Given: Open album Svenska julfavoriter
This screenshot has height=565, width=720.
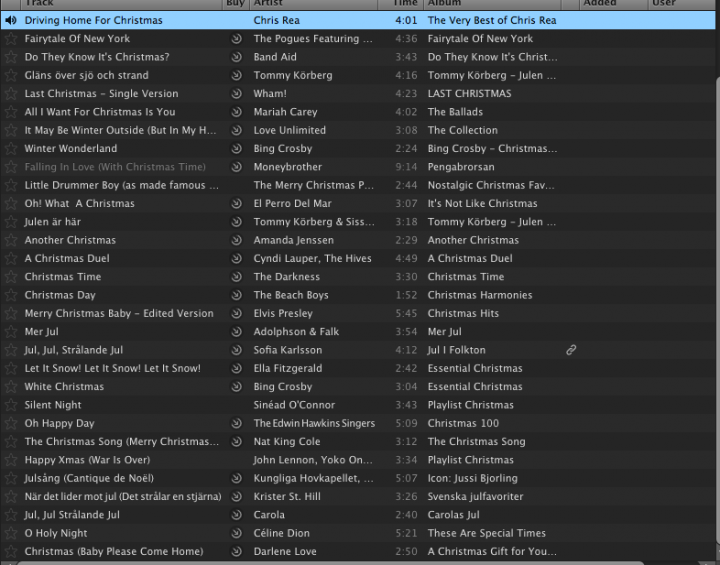Looking at the screenshot, I should click(x=475, y=497).
